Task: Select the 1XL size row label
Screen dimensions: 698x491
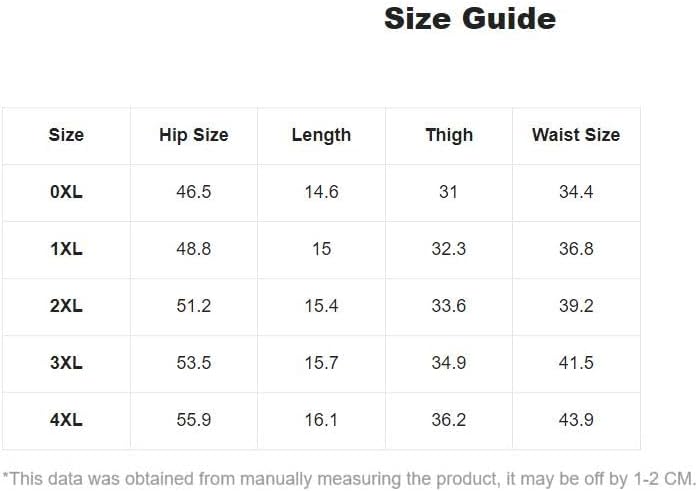Action: pyautogui.click(x=66, y=249)
